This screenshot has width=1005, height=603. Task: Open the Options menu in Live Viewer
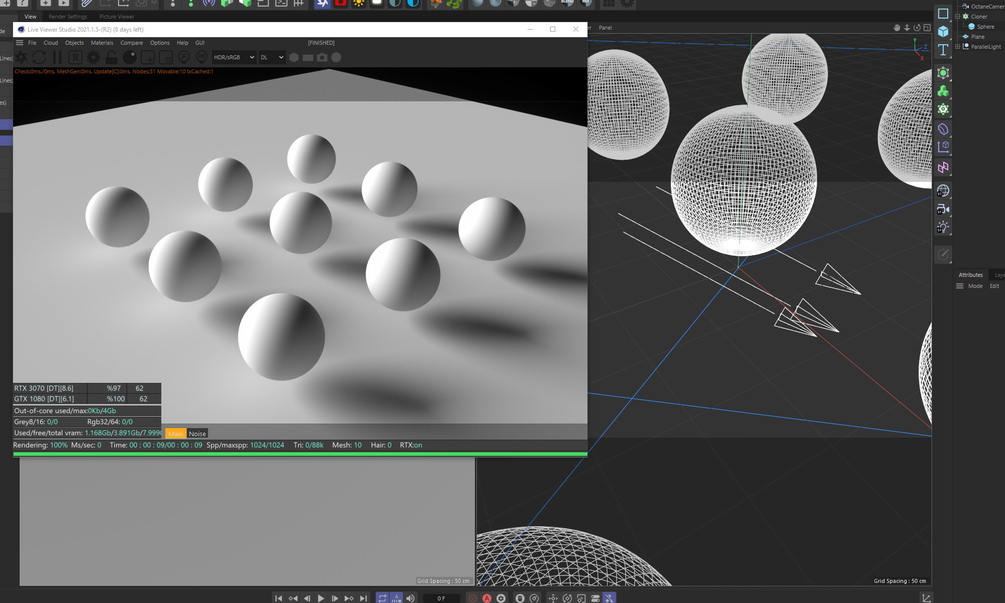(x=160, y=43)
